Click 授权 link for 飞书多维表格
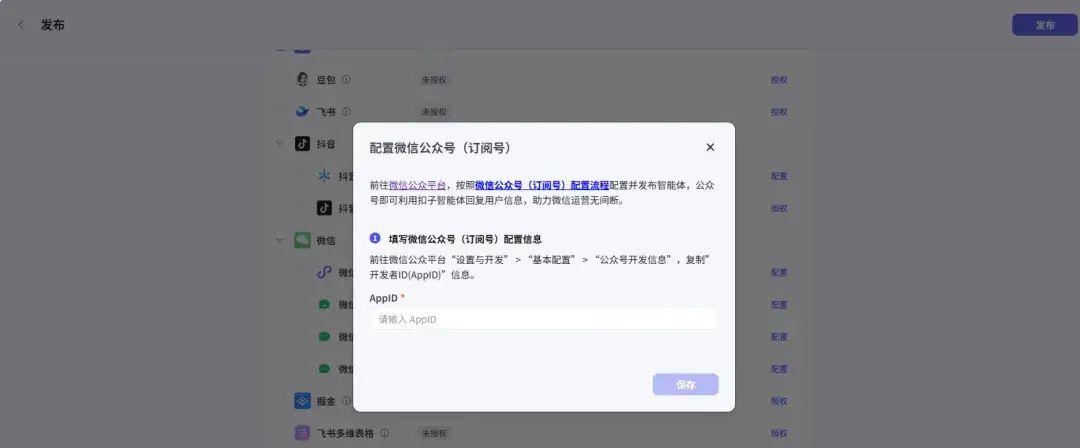1080x448 pixels. [x=779, y=434]
